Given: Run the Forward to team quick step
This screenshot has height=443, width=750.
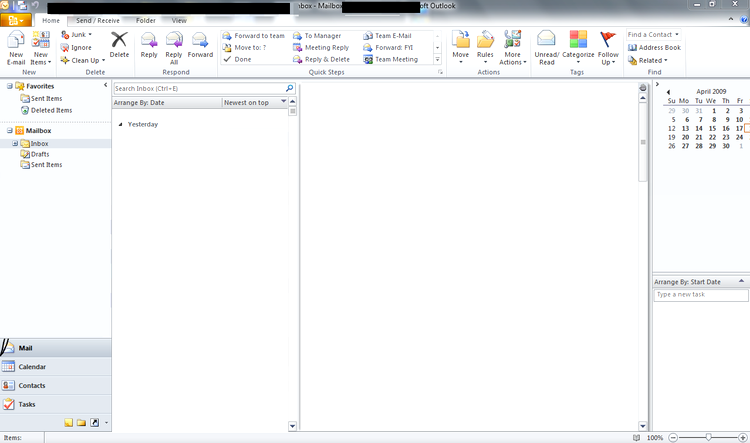Looking at the screenshot, I should click(x=254, y=35).
